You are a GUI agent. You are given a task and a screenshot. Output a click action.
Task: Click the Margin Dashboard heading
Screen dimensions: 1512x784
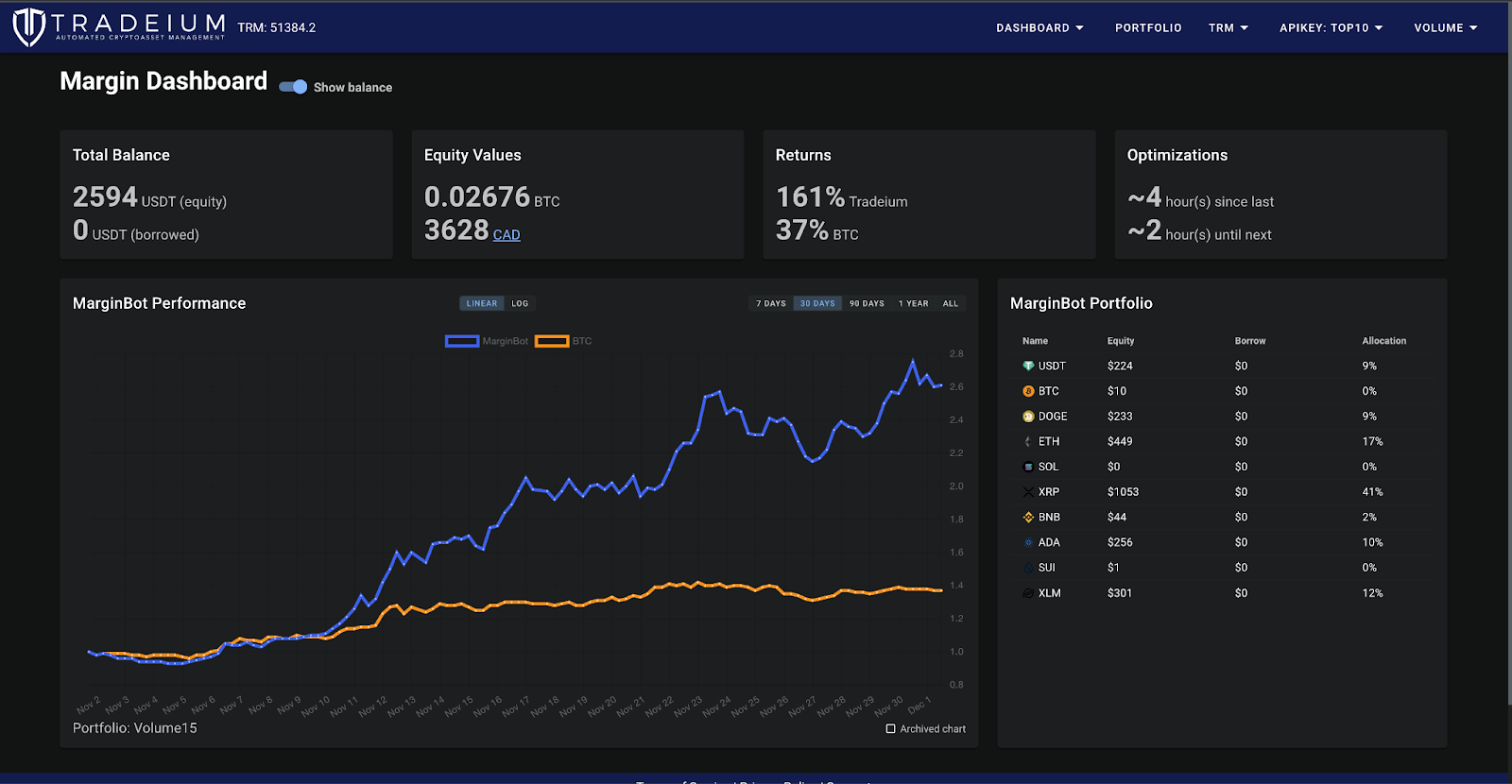[x=163, y=81]
